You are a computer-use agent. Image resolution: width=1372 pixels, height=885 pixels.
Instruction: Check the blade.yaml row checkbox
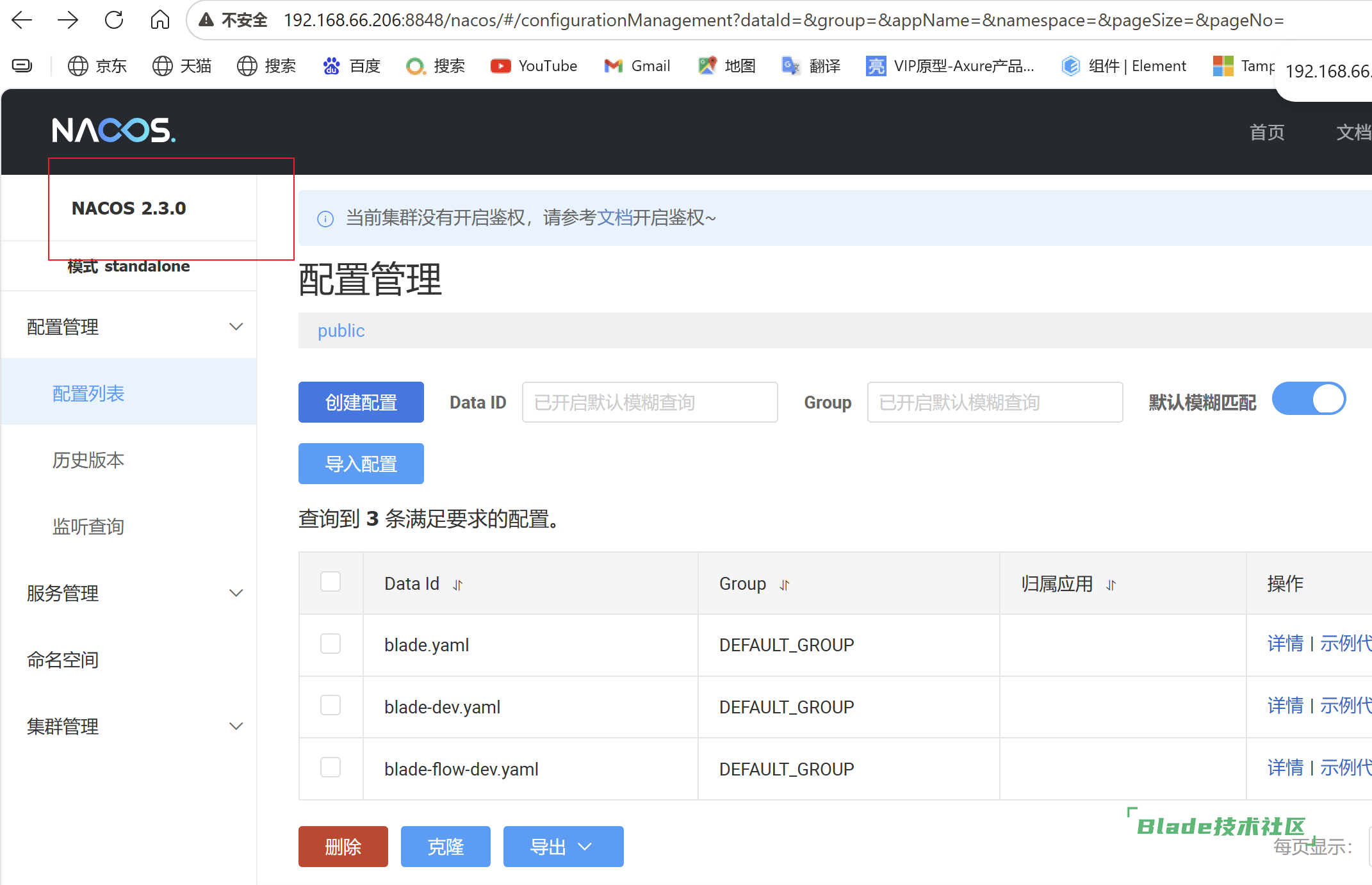(331, 644)
